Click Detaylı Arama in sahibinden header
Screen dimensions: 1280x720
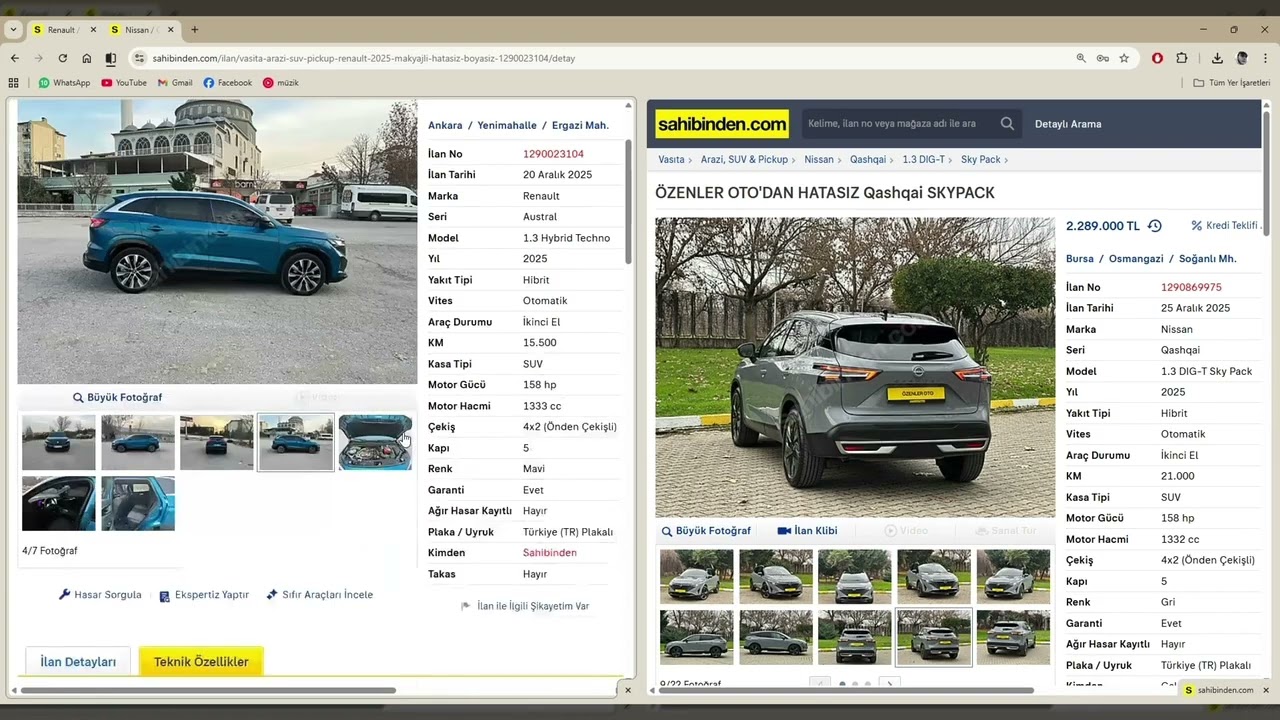[x=1068, y=124]
